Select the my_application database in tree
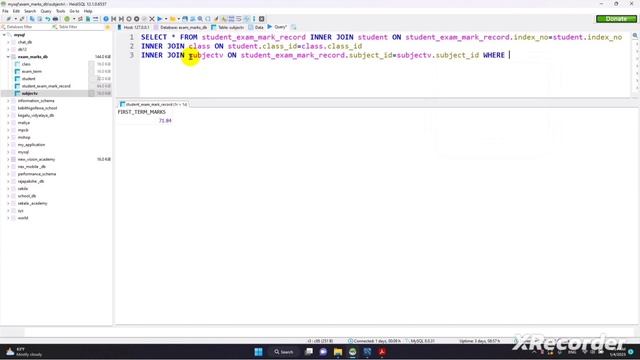The width and height of the screenshot is (640, 360). [x=31, y=145]
